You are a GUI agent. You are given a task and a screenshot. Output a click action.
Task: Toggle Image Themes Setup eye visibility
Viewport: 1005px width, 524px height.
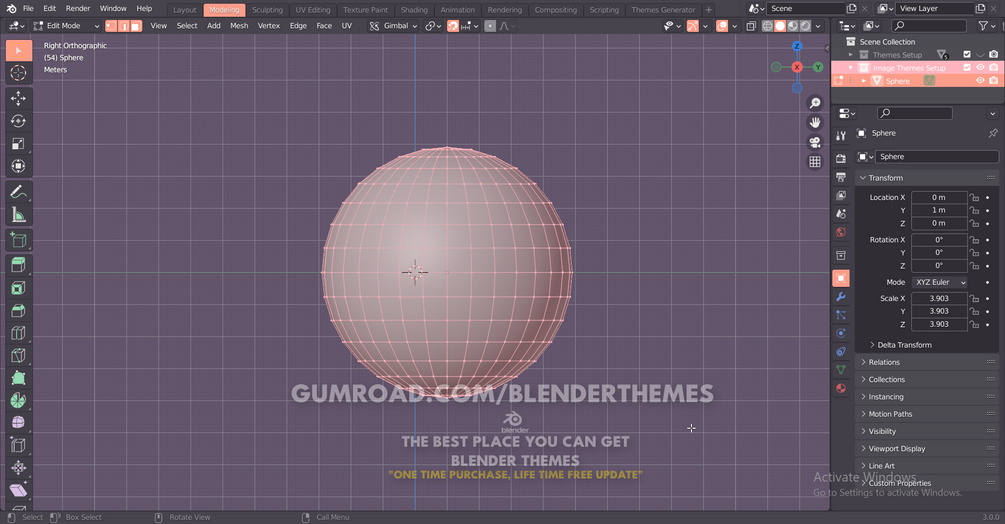(x=980, y=67)
